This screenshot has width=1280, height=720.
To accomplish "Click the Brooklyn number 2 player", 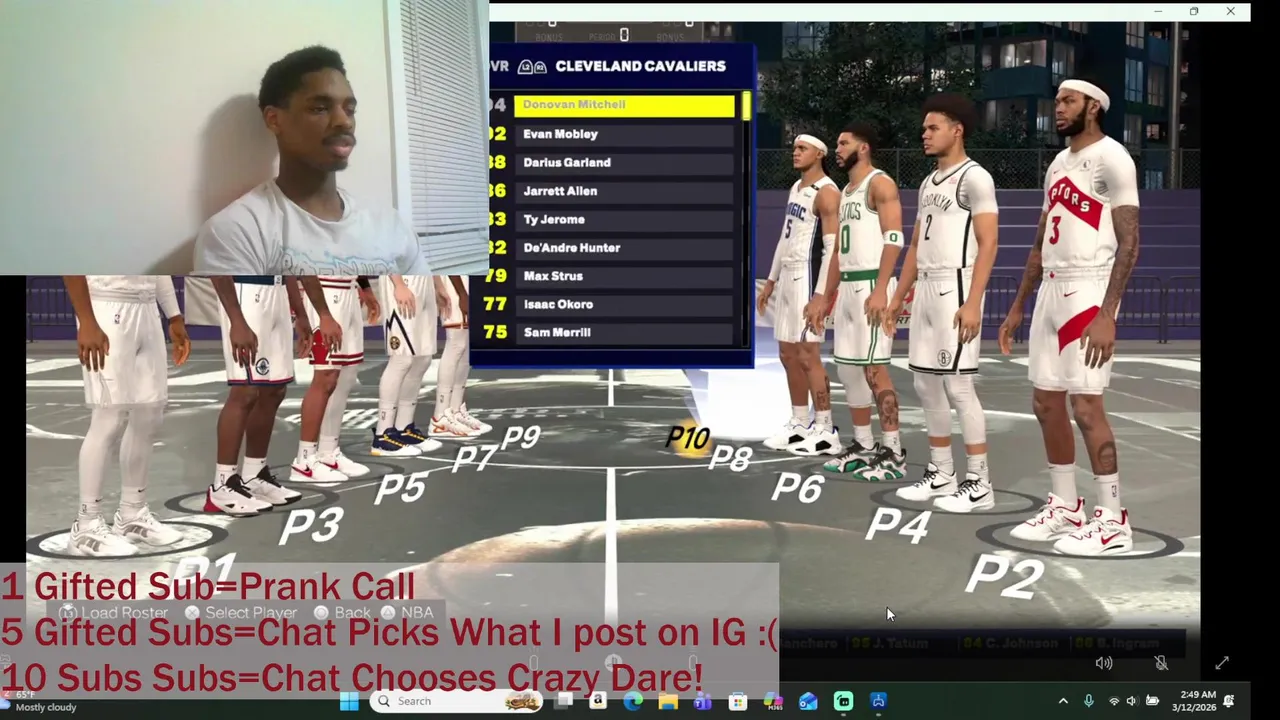I will coord(945,300).
